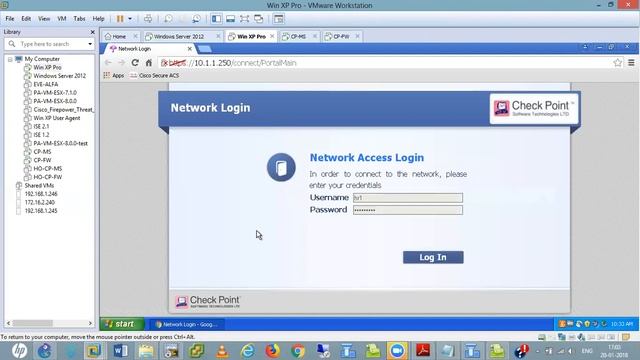Image resolution: width=640 pixels, height=360 pixels.
Task: Open the VM menu
Action: (x=62, y=19)
